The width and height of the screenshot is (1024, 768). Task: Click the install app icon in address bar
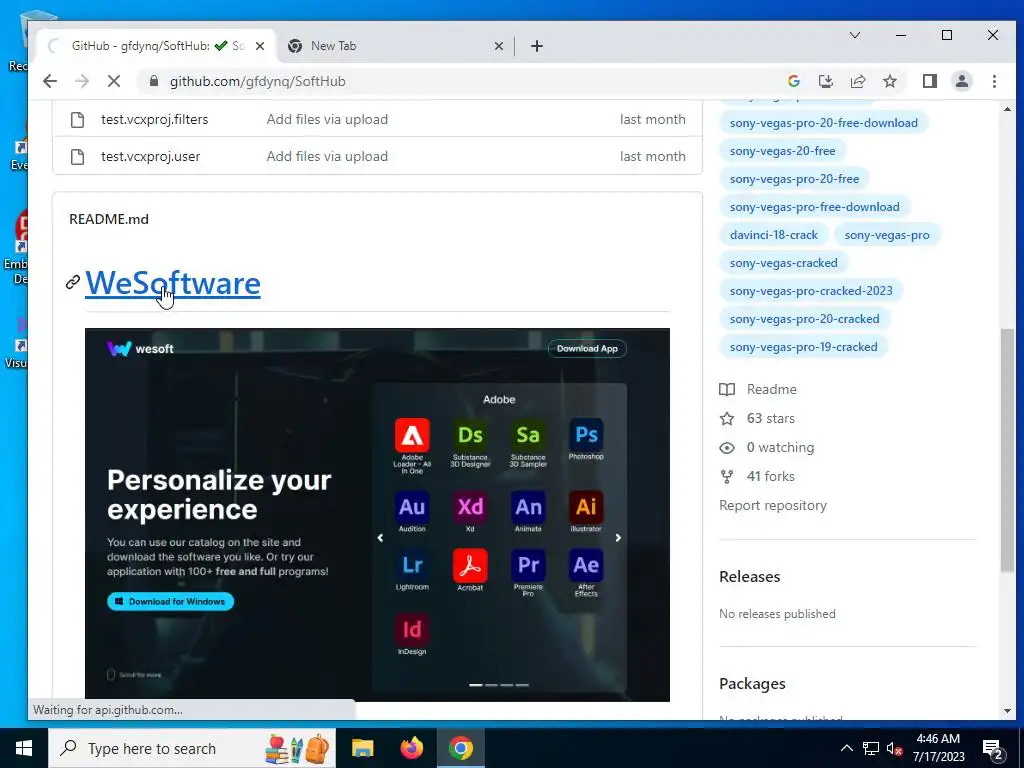coord(825,81)
